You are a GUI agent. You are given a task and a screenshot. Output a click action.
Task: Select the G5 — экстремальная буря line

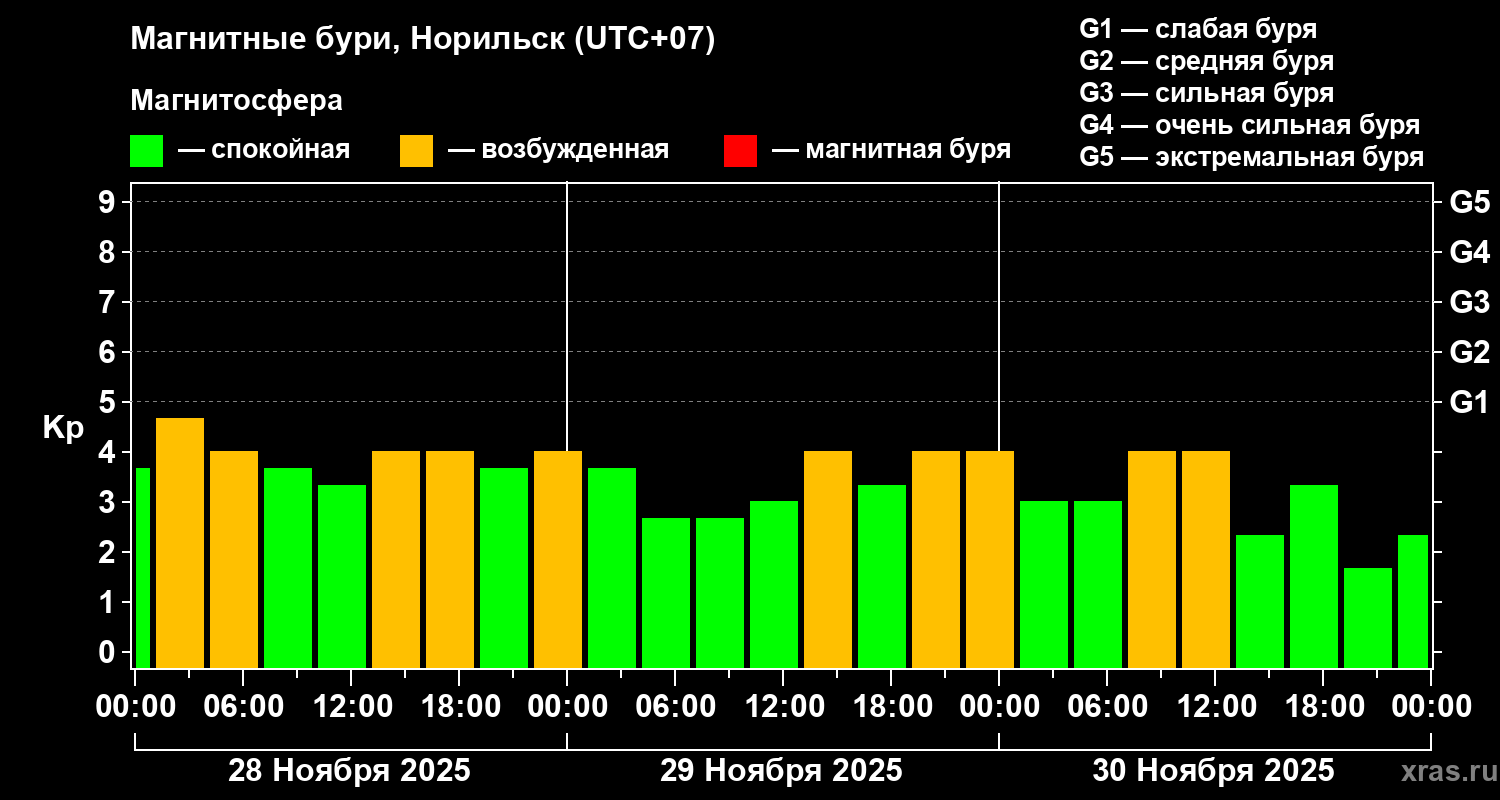(x=1251, y=157)
